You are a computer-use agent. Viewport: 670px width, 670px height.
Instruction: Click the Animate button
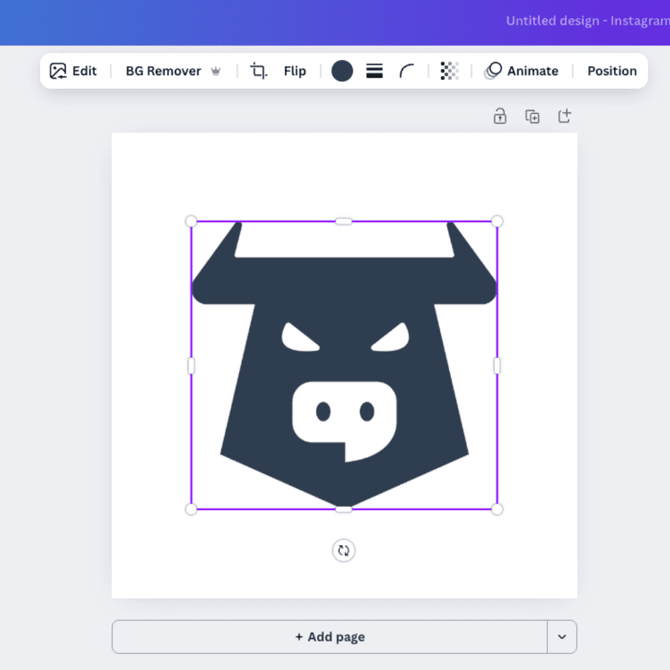pos(521,71)
